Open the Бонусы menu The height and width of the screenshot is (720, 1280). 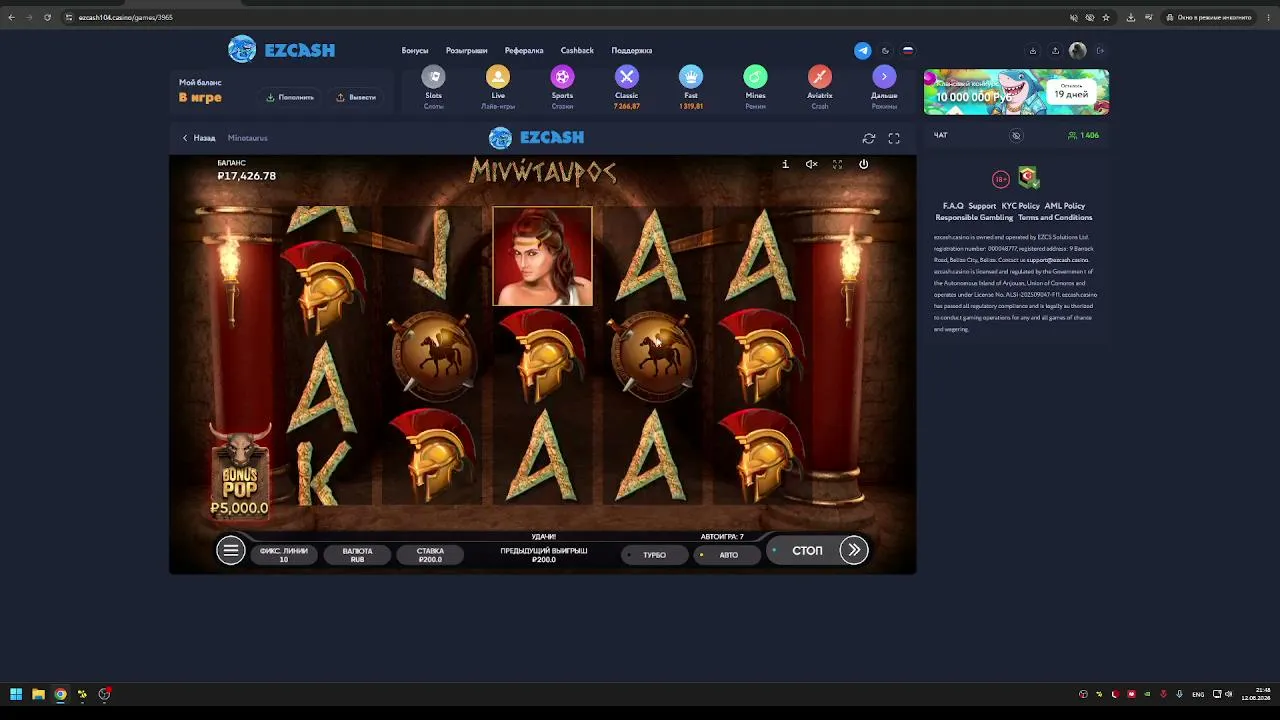(x=415, y=50)
